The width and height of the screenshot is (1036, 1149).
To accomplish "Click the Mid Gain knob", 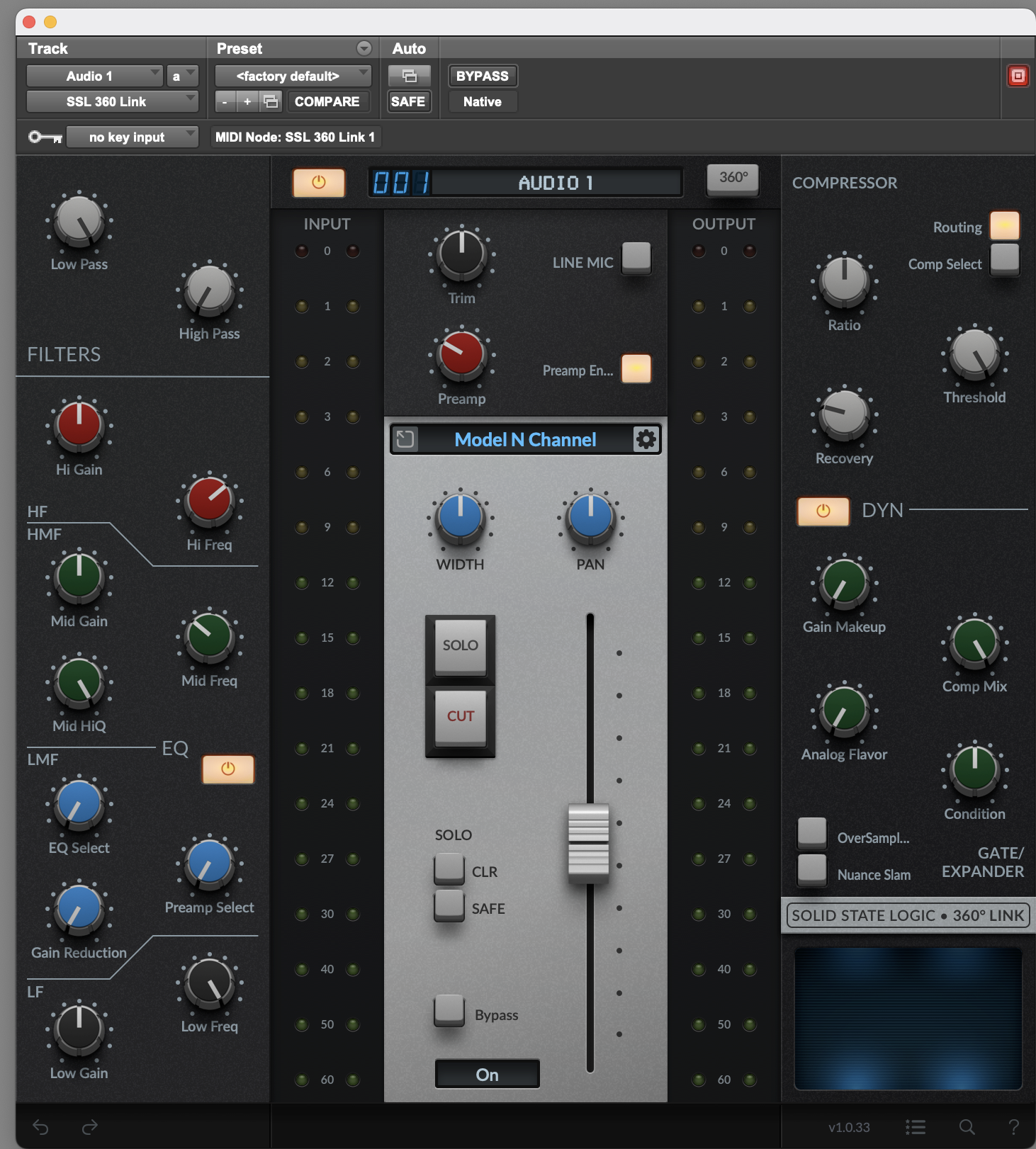I will click(x=79, y=577).
